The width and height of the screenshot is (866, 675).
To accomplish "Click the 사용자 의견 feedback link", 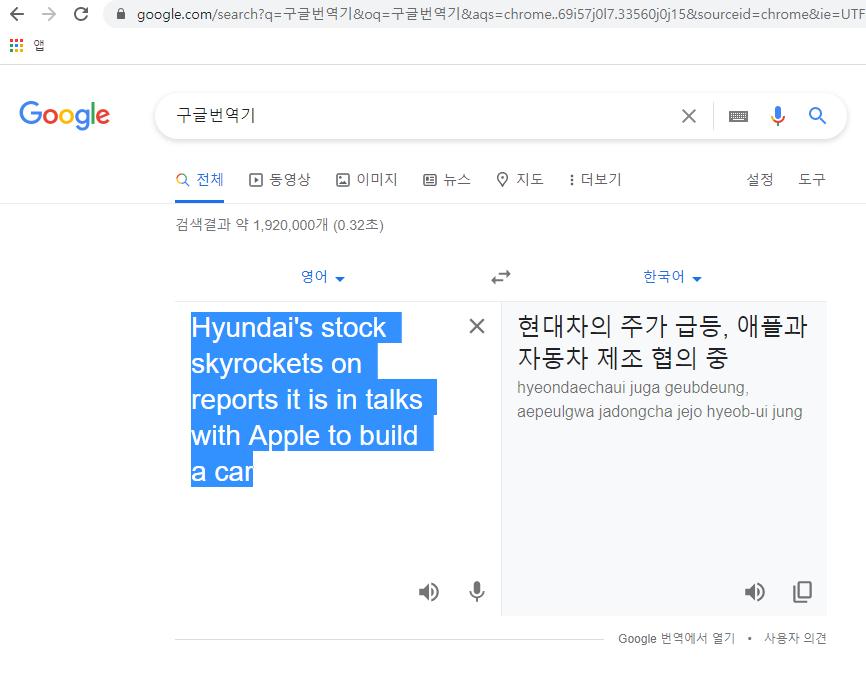I will pos(795,639).
